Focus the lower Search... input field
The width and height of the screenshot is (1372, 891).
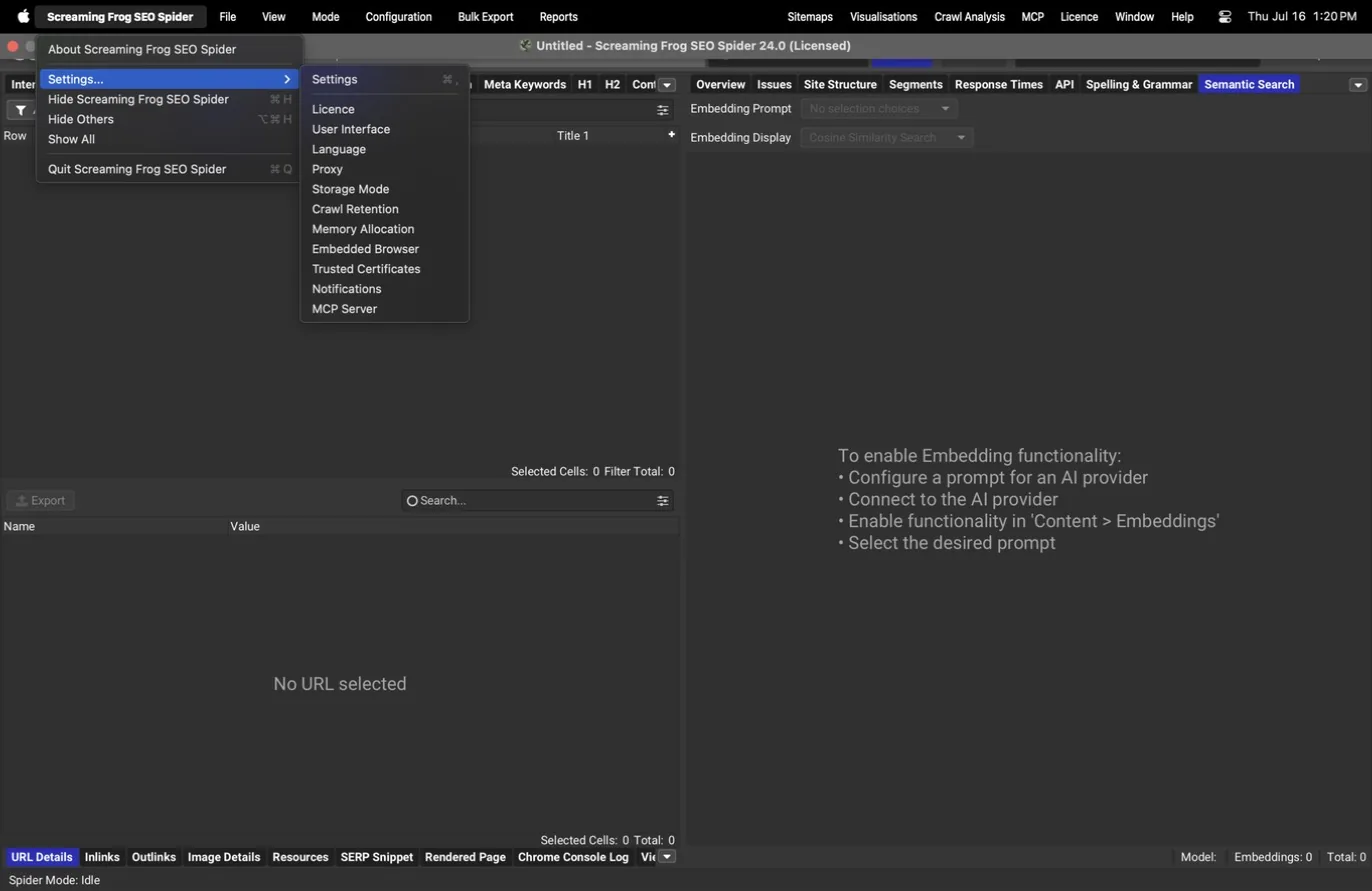(x=537, y=500)
